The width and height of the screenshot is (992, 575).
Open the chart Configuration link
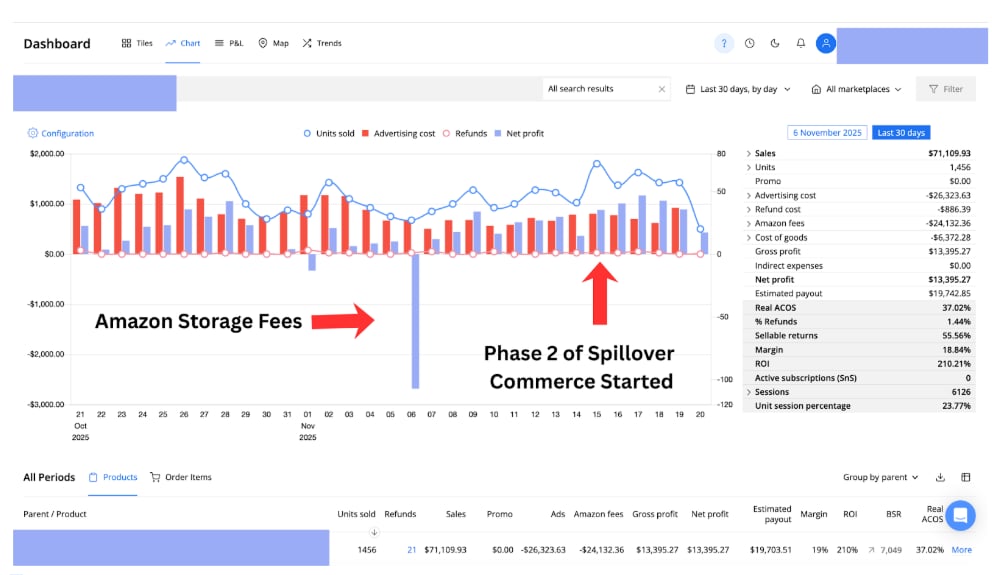pos(61,133)
